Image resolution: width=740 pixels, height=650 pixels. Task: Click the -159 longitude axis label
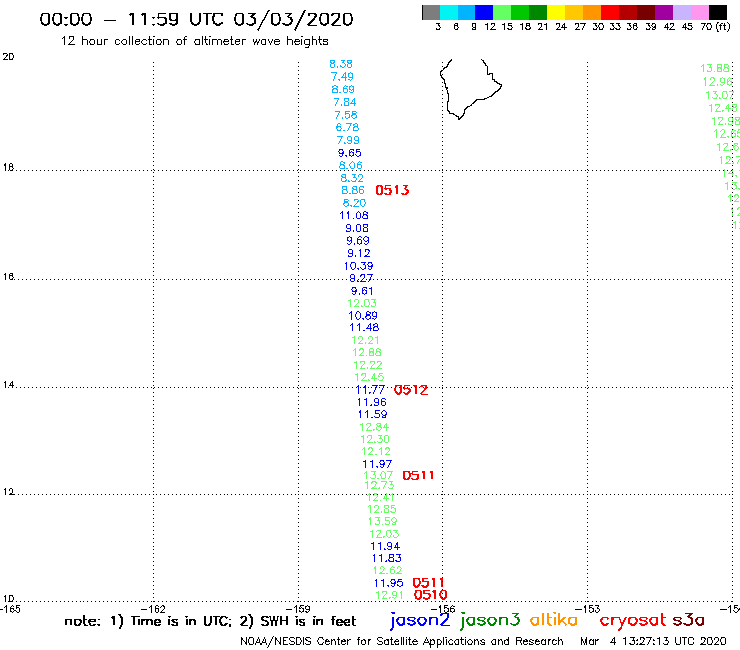click(x=298, y=609)
